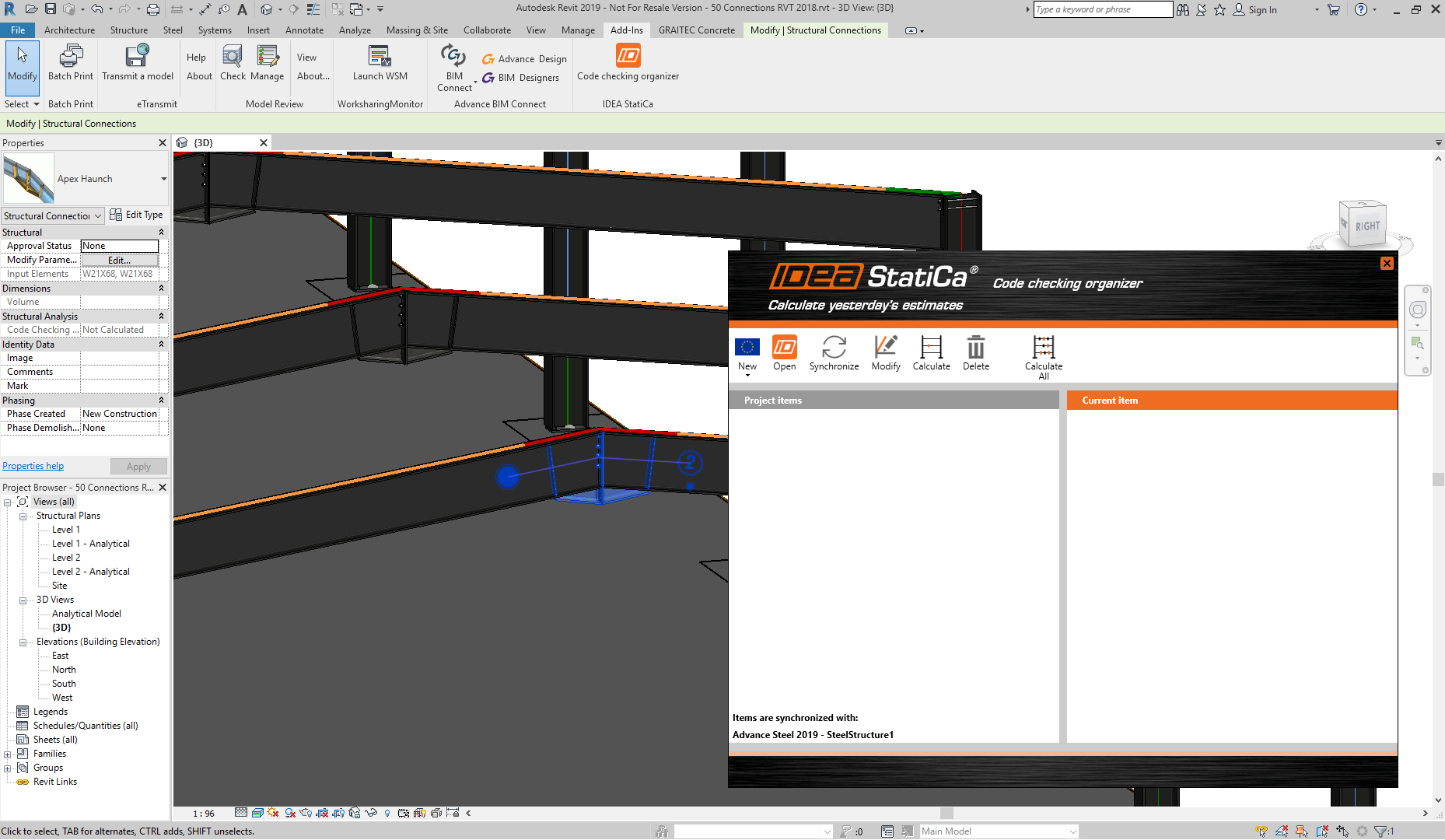
Task: Open the Apex Haunch type selector dropdown
Action: point(163,179)
